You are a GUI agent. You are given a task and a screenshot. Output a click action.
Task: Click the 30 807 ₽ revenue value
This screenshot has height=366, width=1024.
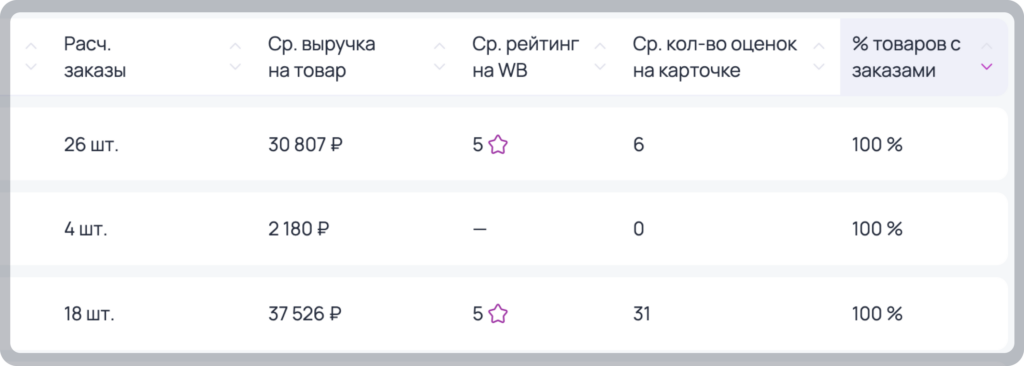coord(306,145)
